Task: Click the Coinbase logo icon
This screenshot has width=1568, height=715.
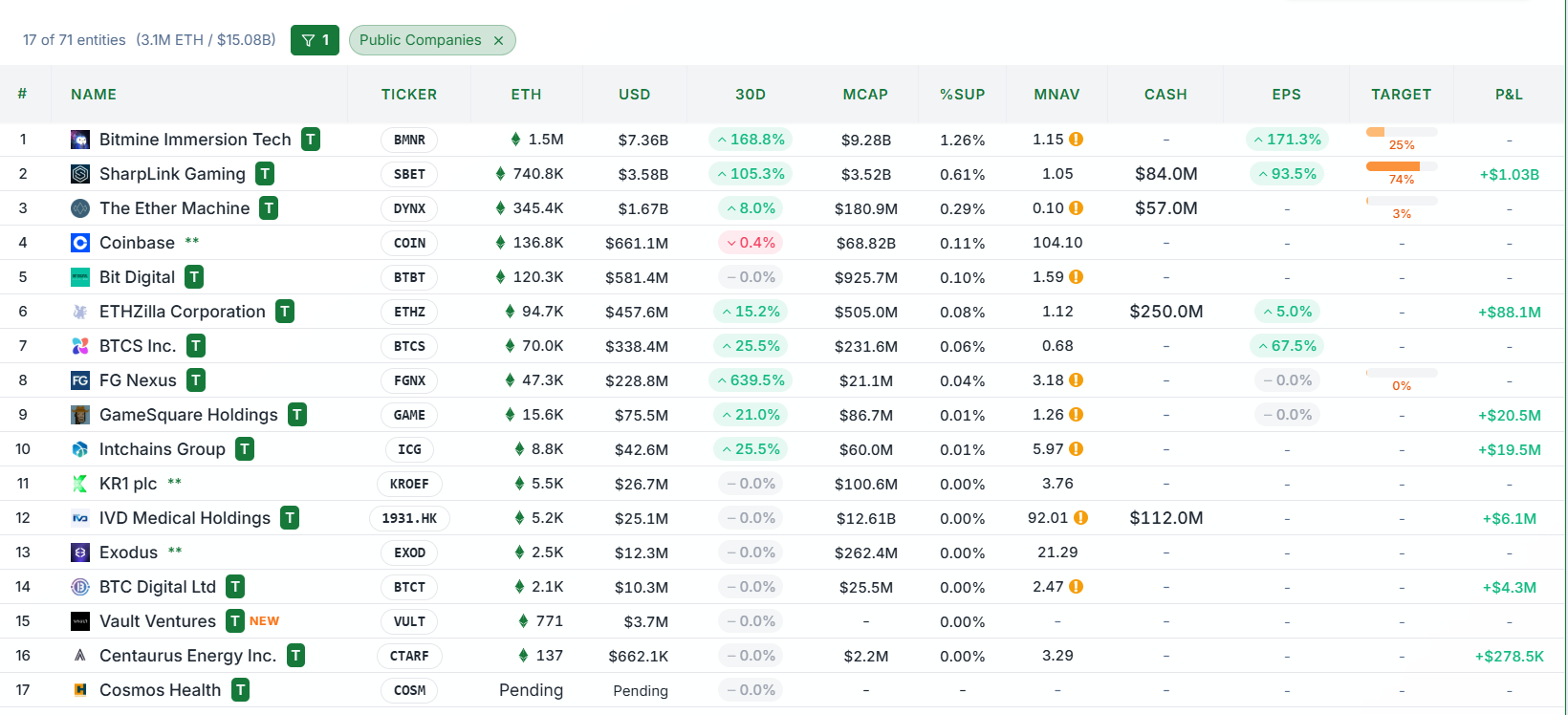Action: [x=80, y=243]
